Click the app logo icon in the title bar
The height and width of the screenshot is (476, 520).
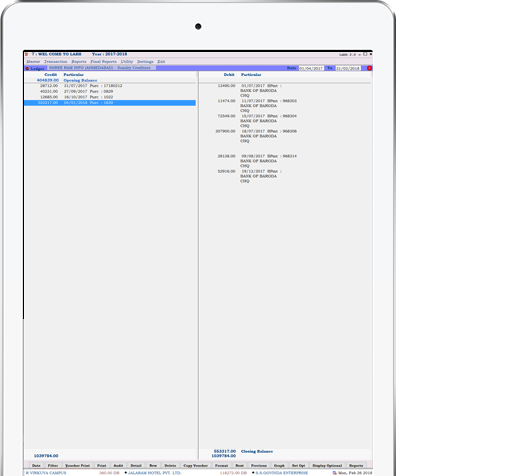click(x=27, y=54)
